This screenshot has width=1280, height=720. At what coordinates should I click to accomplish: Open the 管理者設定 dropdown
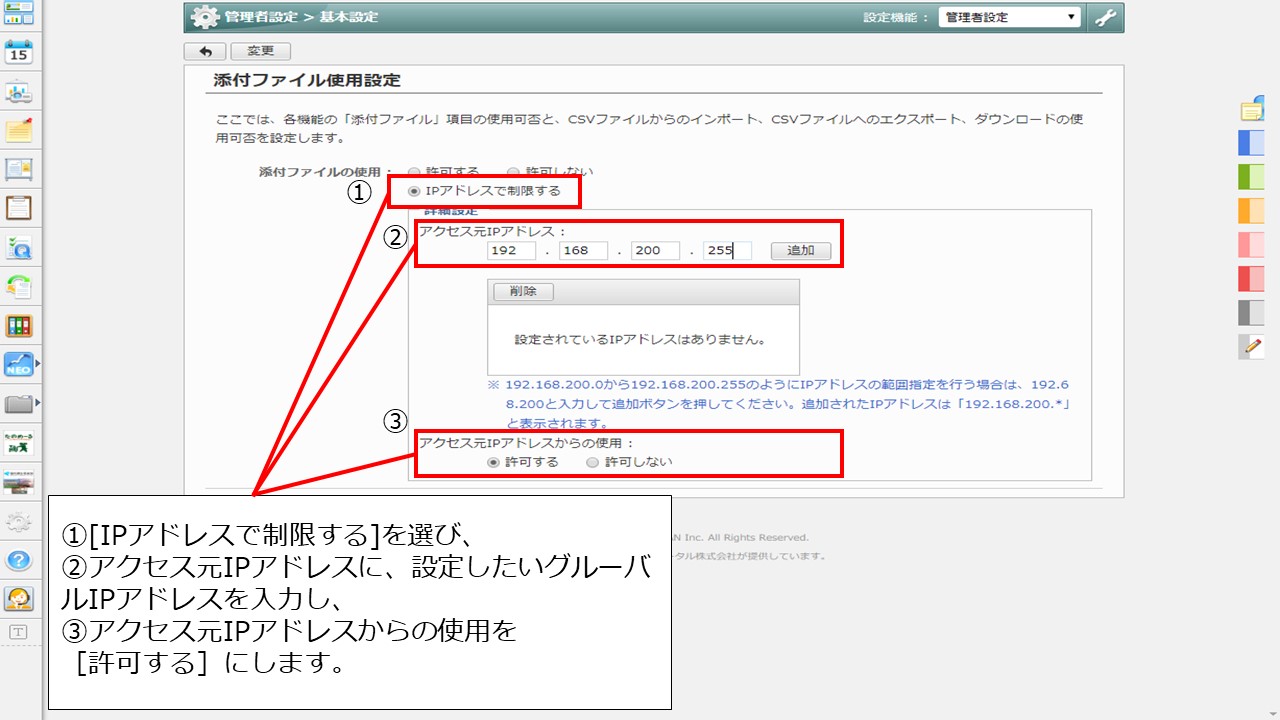(x=1009, y=18)
